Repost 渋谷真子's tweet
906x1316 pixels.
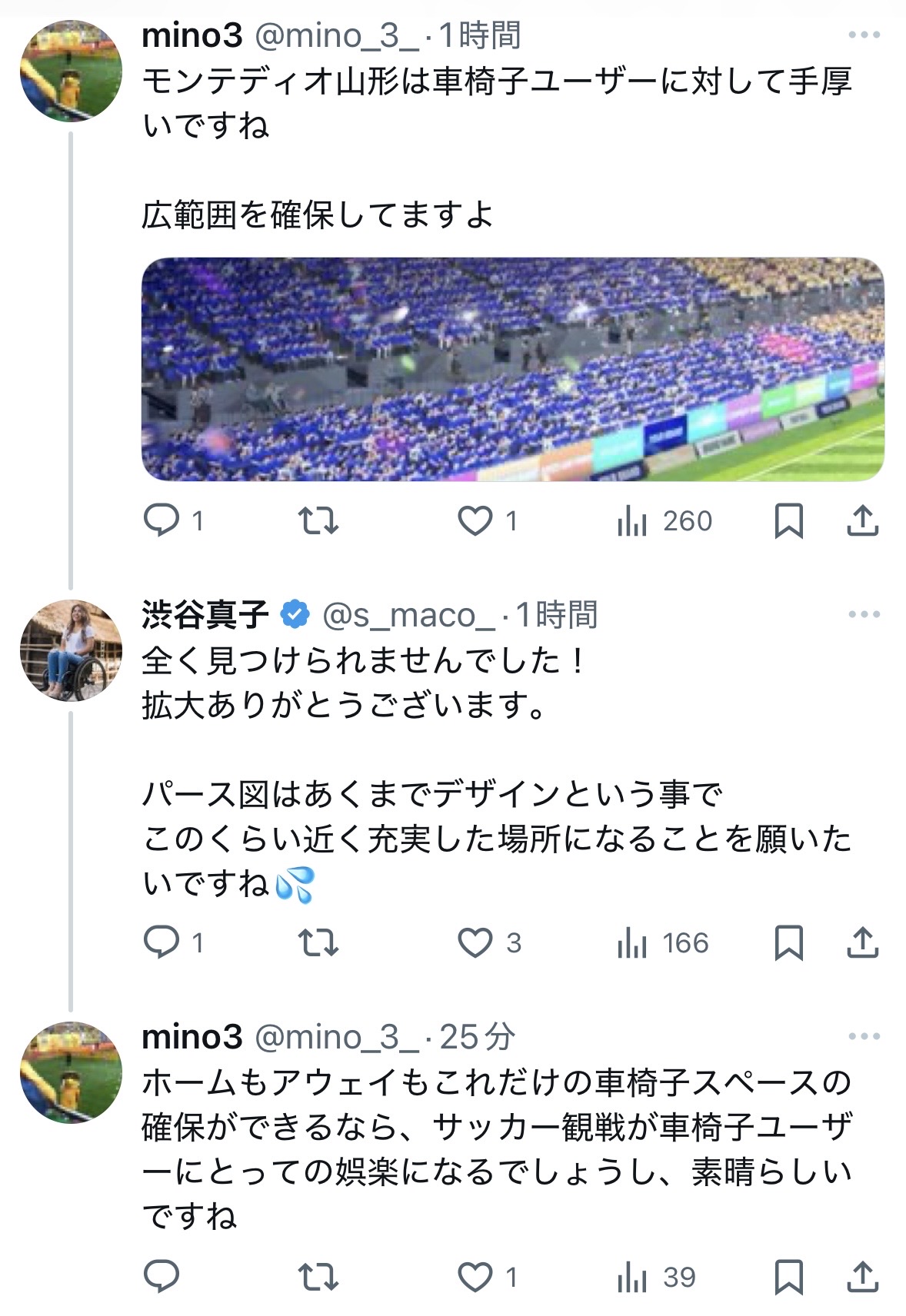point(318,942)
